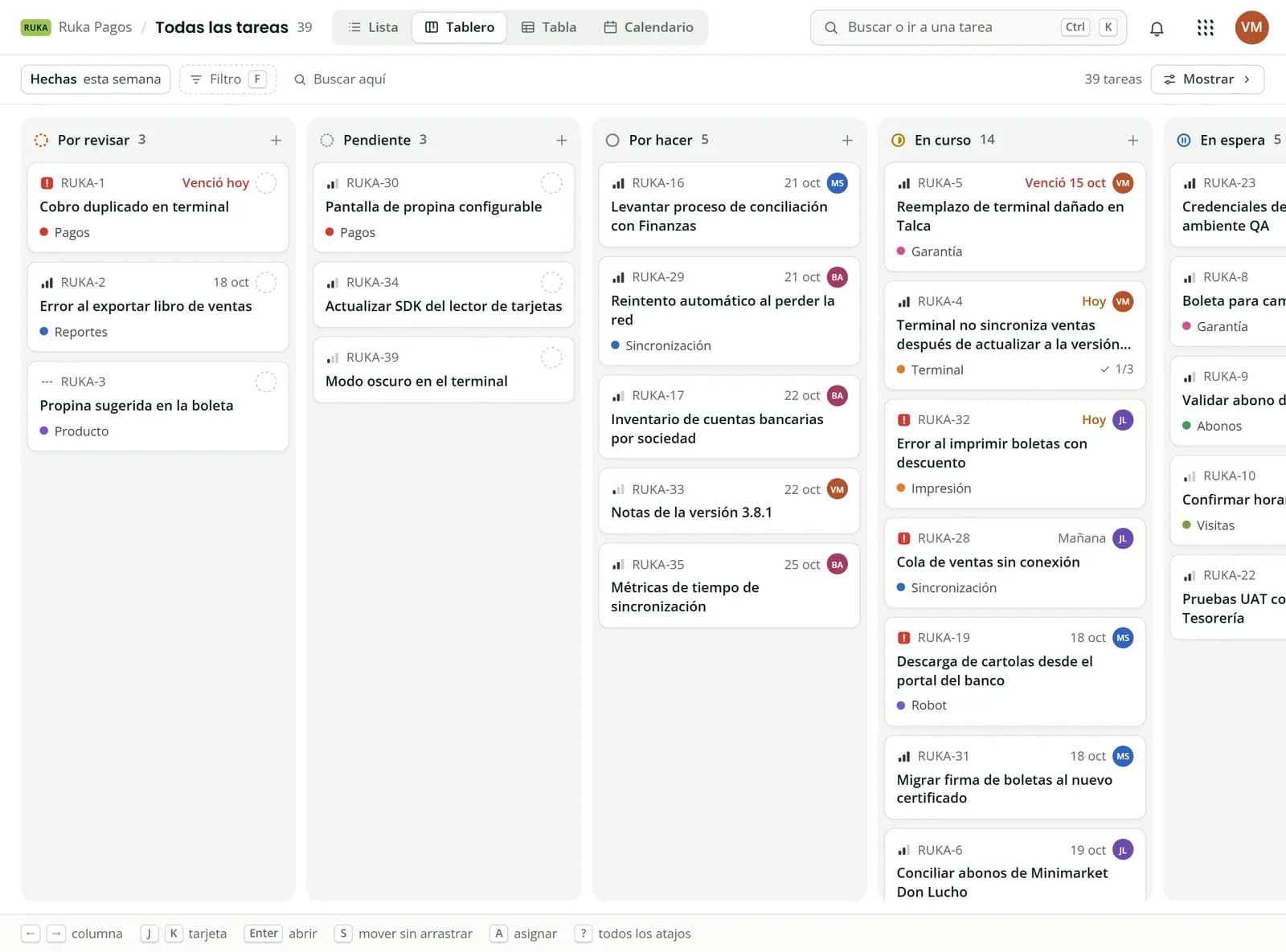The width and height of the screenshot is (1286, 952).
Task: Switch to the Tabla view tab
Action: 549,27
